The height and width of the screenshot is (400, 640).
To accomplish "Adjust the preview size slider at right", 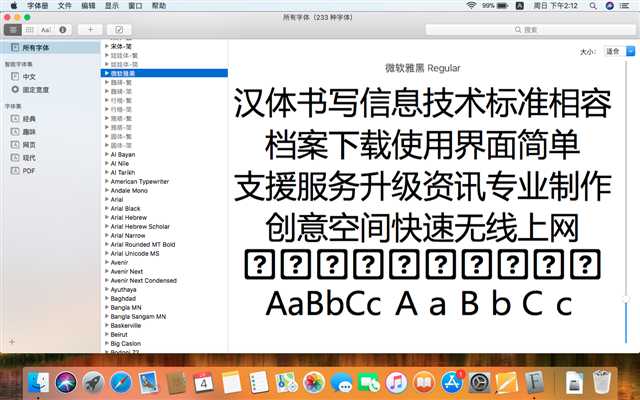I will (x=625, y=300).
